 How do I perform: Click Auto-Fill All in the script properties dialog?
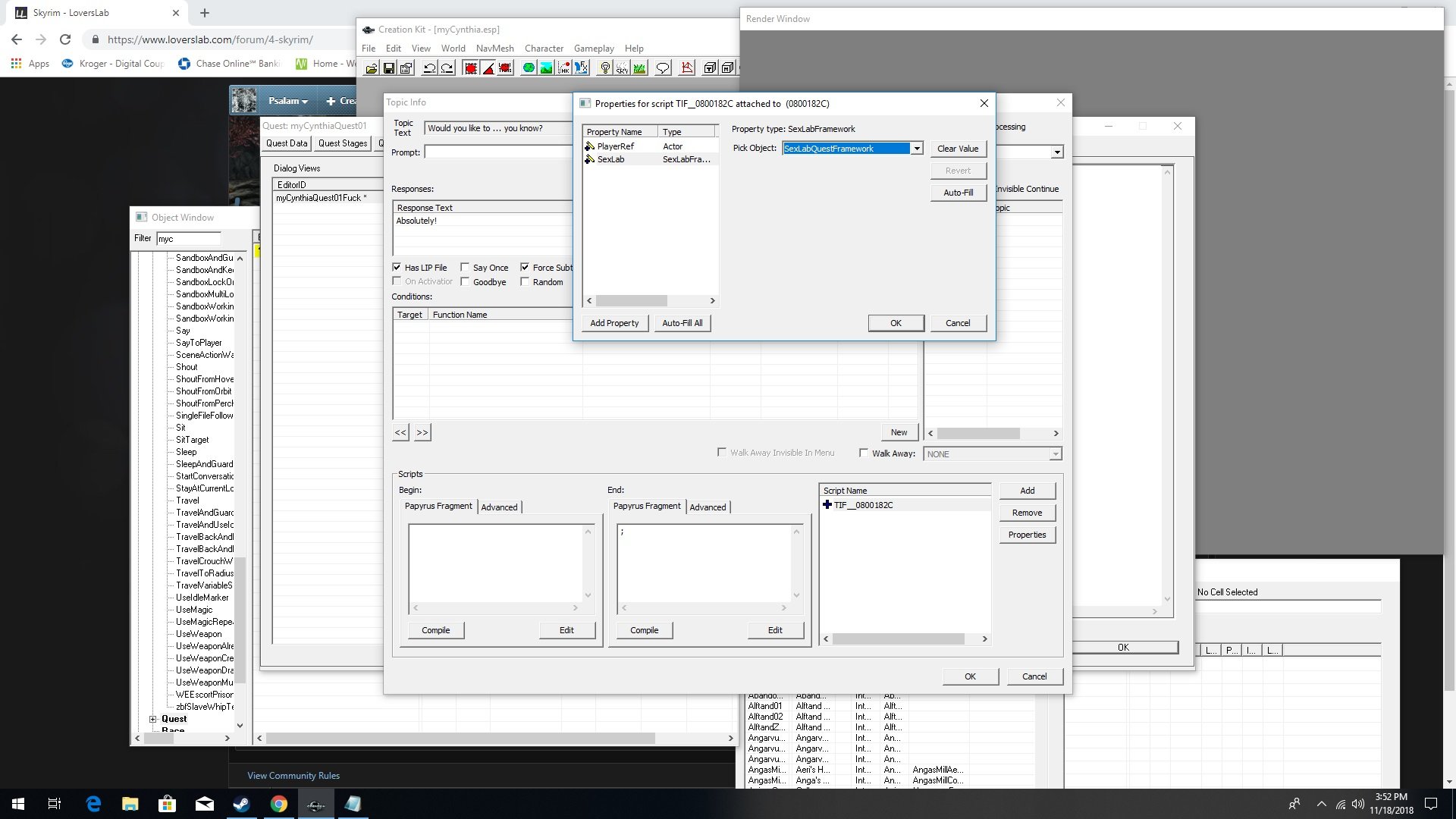click(x=682, y=322)
